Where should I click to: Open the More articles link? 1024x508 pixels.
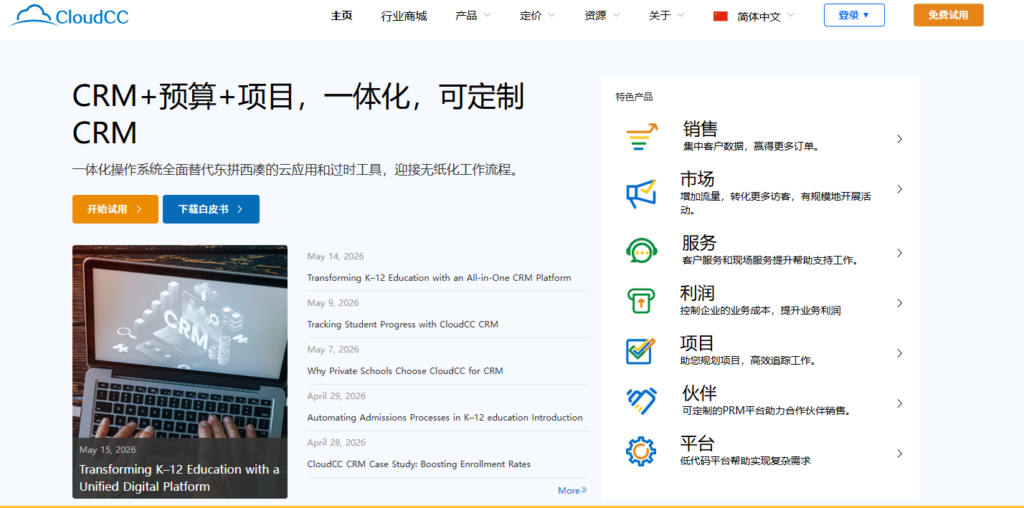coord(572,490)
